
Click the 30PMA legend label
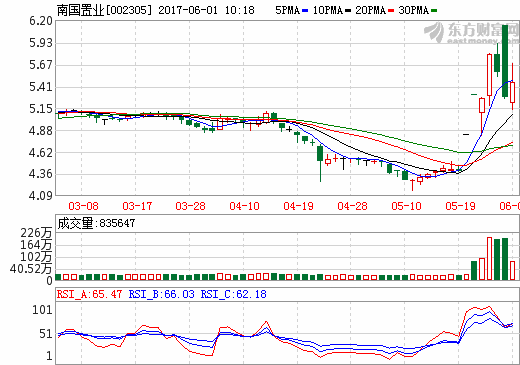413,10
